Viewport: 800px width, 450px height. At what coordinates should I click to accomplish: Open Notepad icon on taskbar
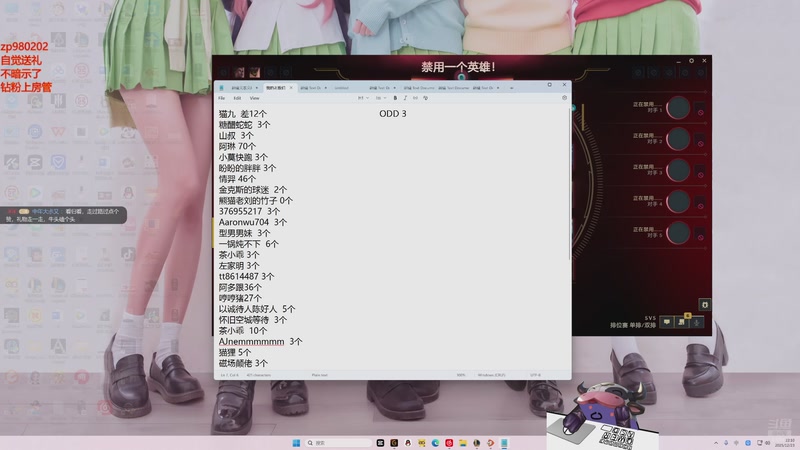[504, 443]
